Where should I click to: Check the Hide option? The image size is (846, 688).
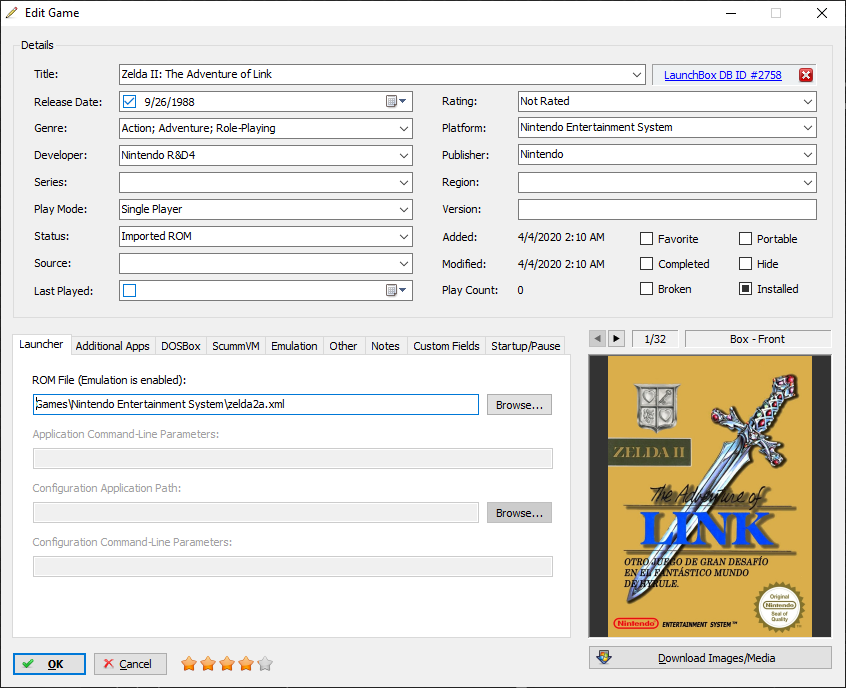(x=745, y=263)
